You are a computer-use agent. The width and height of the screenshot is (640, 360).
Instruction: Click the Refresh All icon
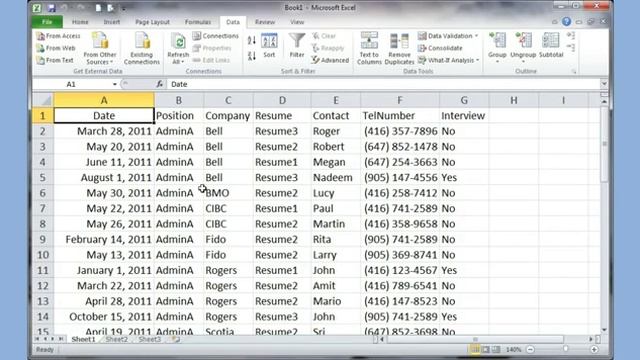[x=178, y=41]
